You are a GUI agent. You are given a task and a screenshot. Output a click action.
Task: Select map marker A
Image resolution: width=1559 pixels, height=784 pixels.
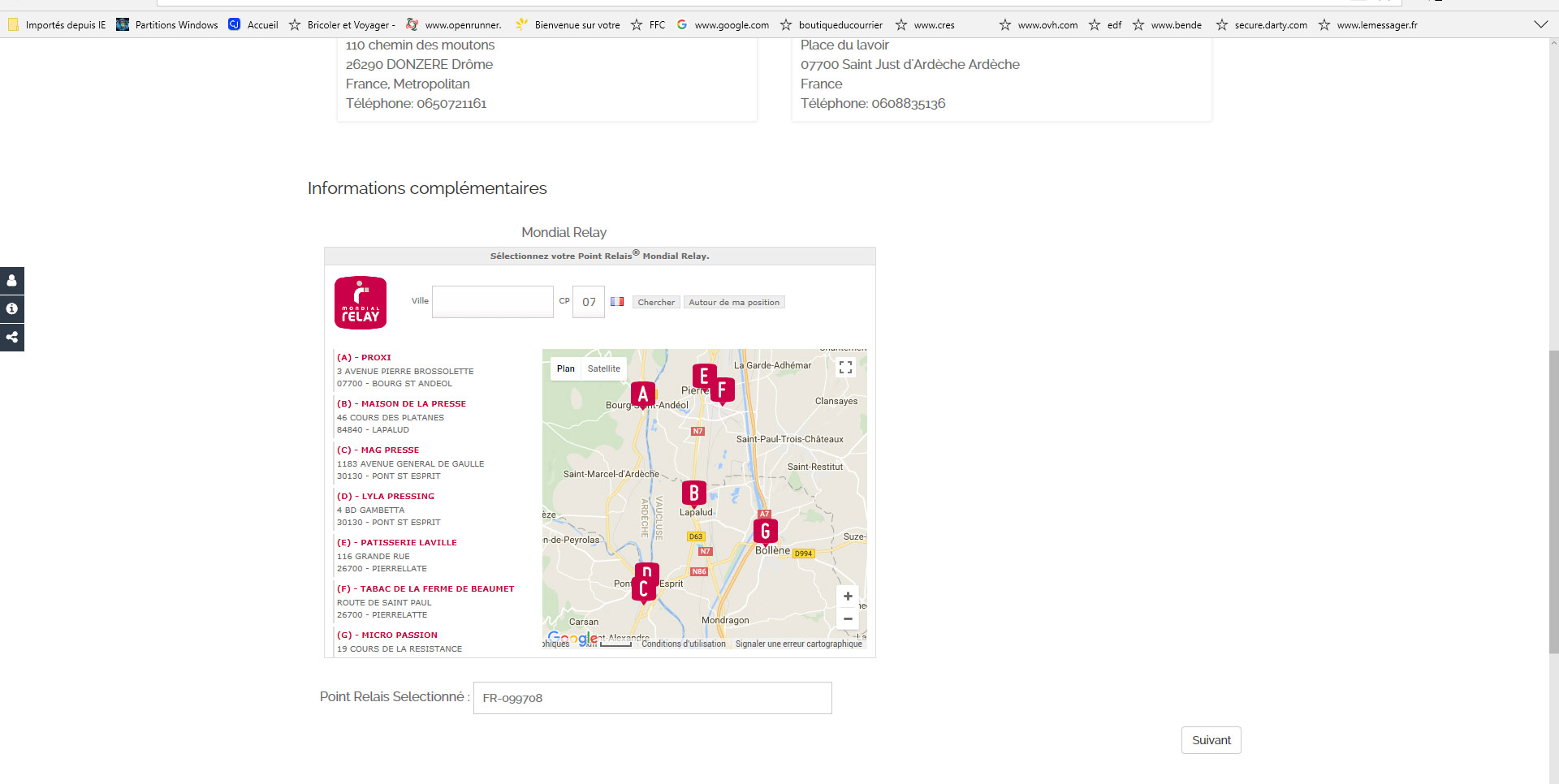coord(643,395)
